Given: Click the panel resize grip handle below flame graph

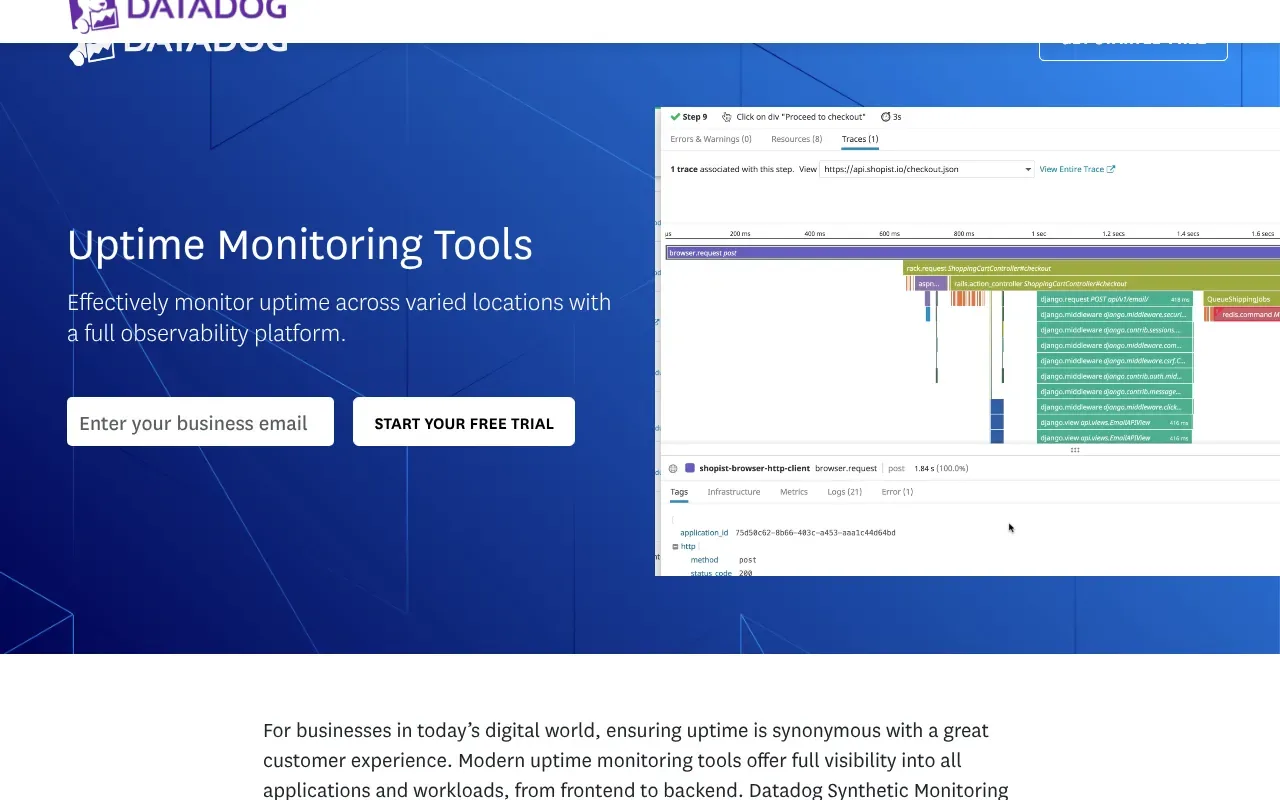Looking at the screenshot, I should tap(1075, 450).
